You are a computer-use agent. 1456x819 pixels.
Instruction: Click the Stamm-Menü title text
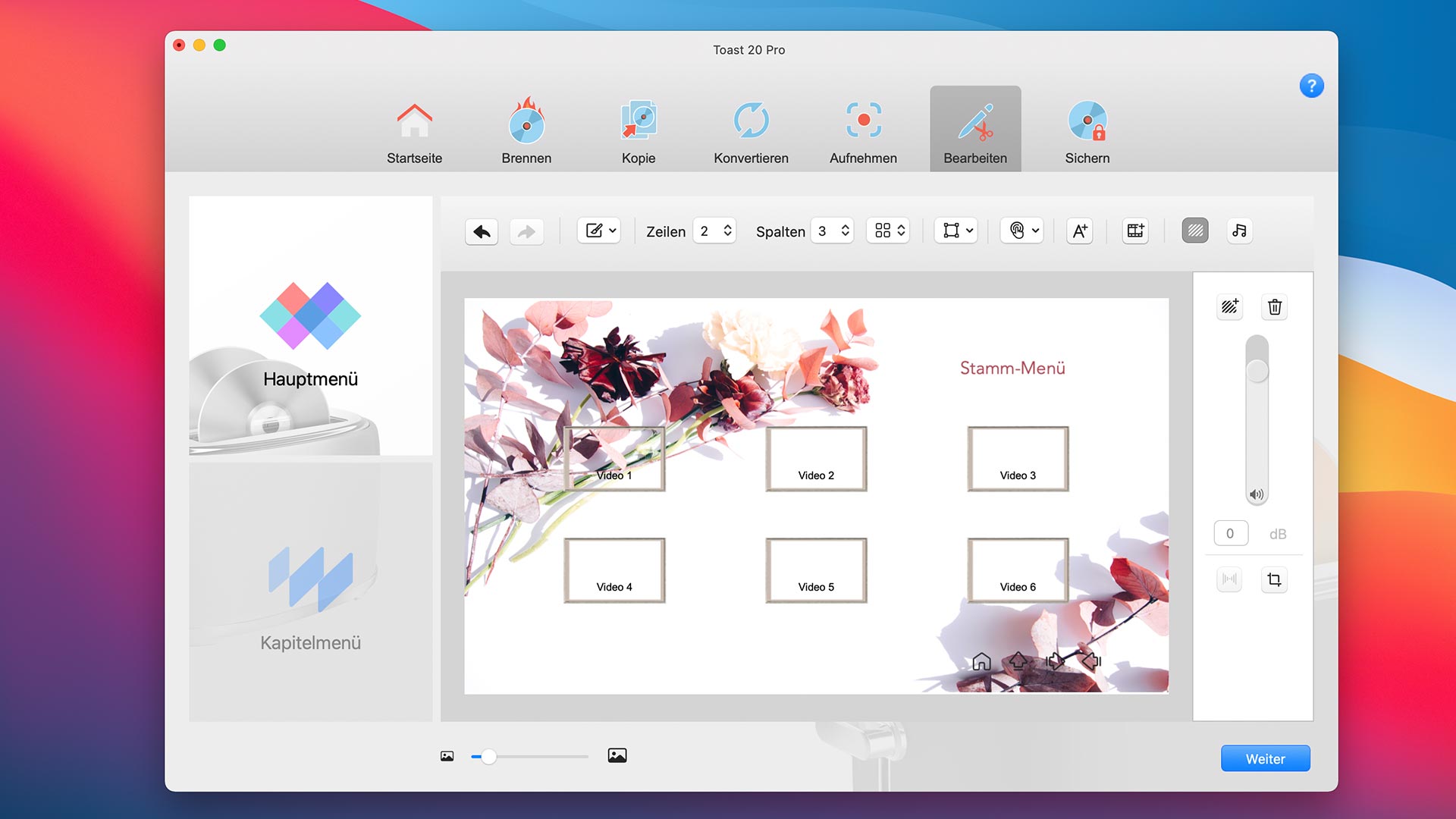click(x=1012, y=369)
